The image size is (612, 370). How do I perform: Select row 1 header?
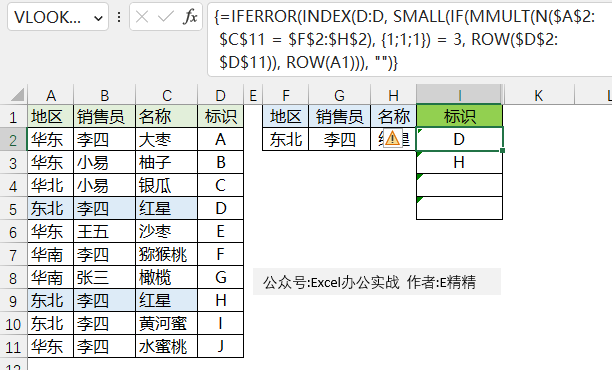(x=13, y=117)
